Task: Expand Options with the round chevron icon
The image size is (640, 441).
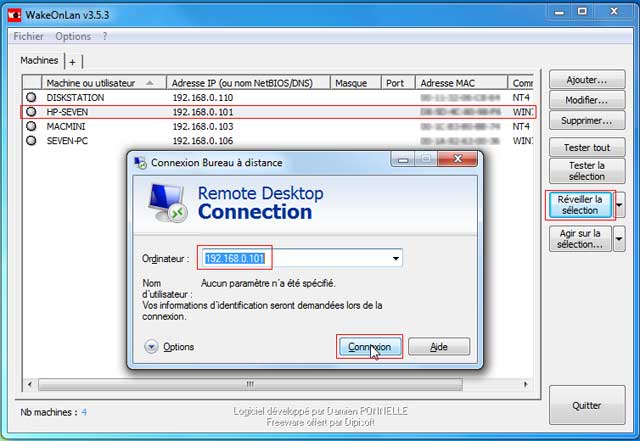Action: click(151, 347)
